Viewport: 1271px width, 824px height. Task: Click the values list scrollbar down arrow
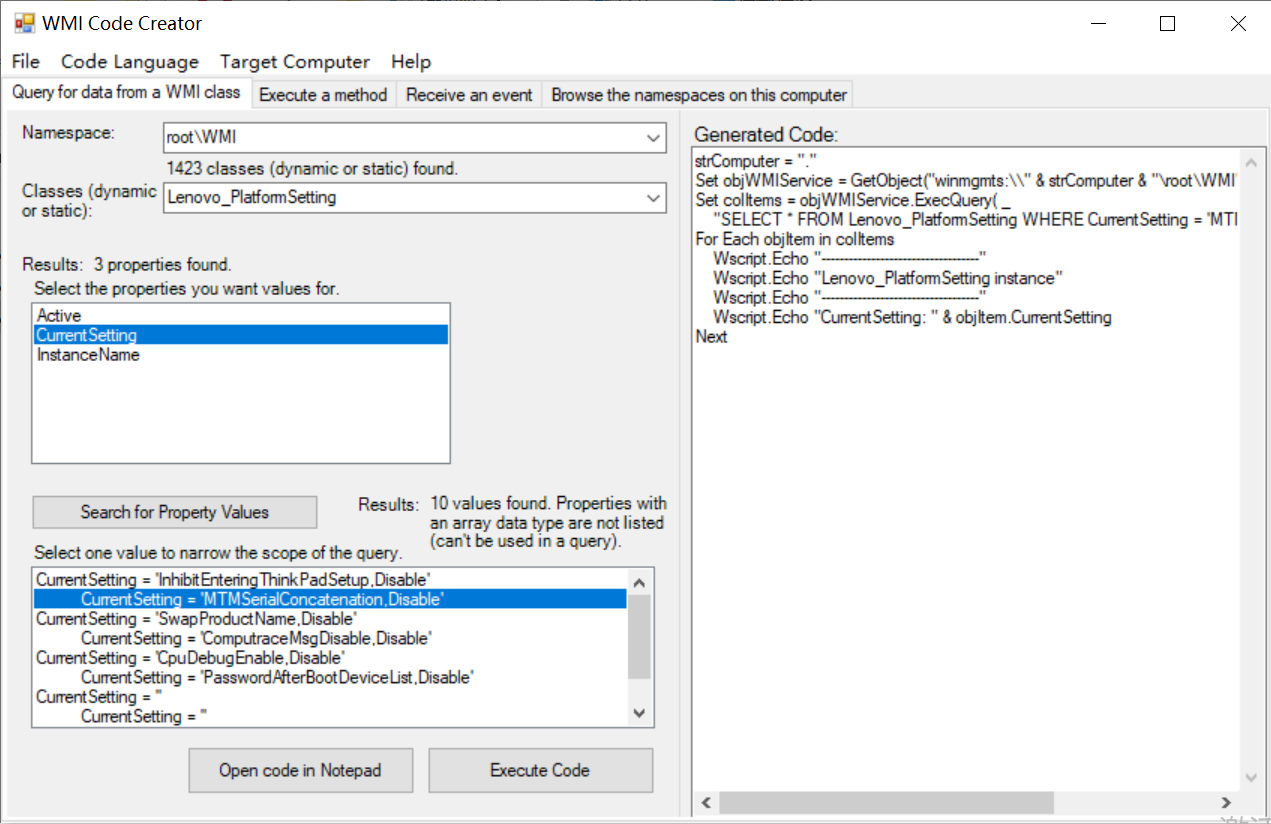tap(638, 713)
